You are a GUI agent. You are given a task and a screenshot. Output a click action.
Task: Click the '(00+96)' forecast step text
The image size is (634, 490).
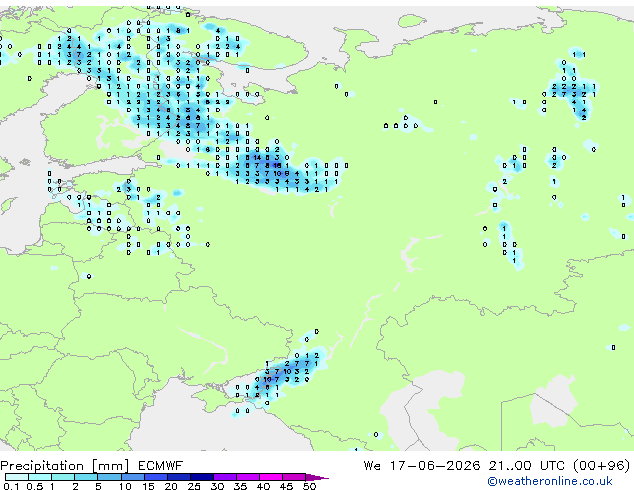(601, 466)
